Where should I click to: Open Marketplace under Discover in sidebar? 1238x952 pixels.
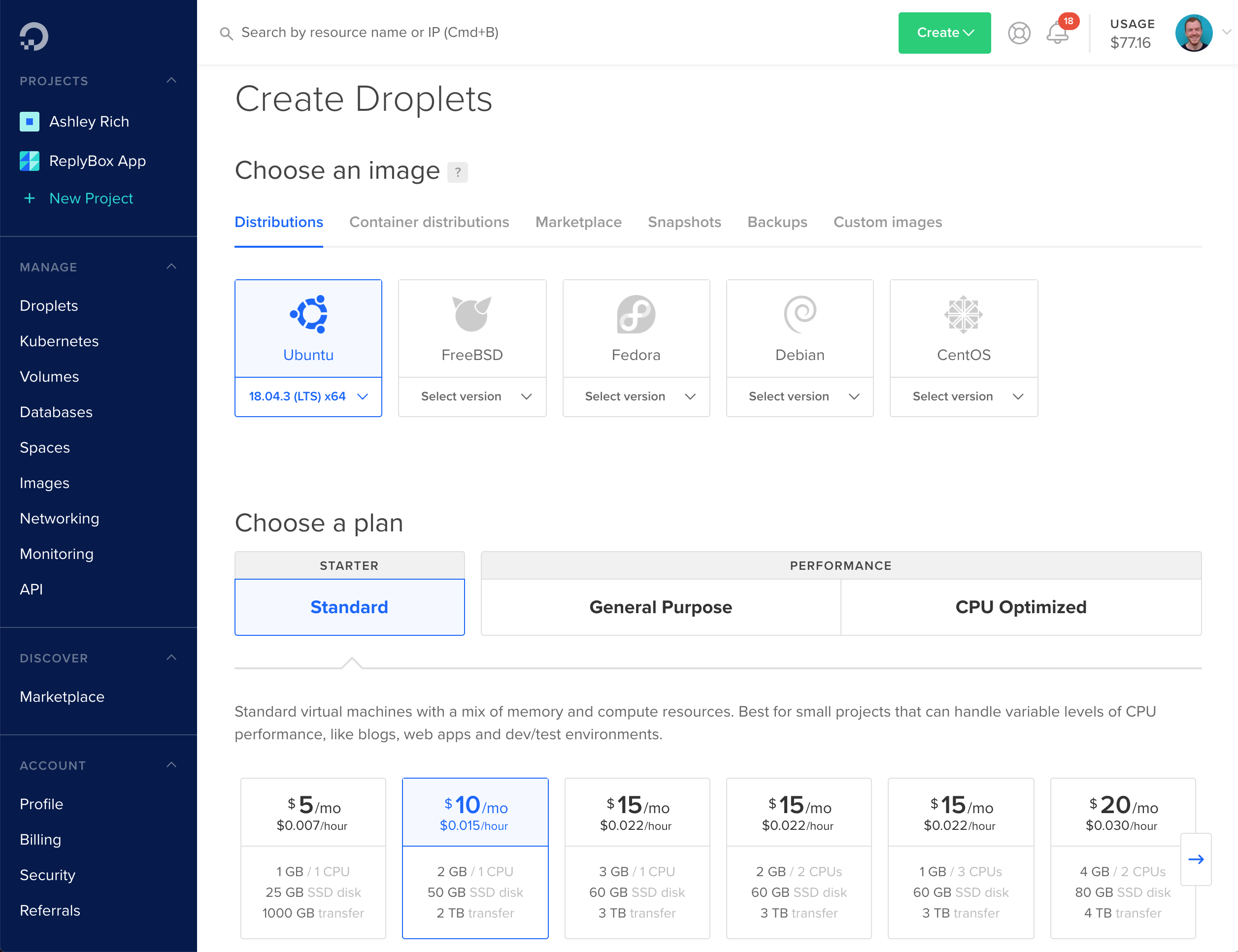62,696
